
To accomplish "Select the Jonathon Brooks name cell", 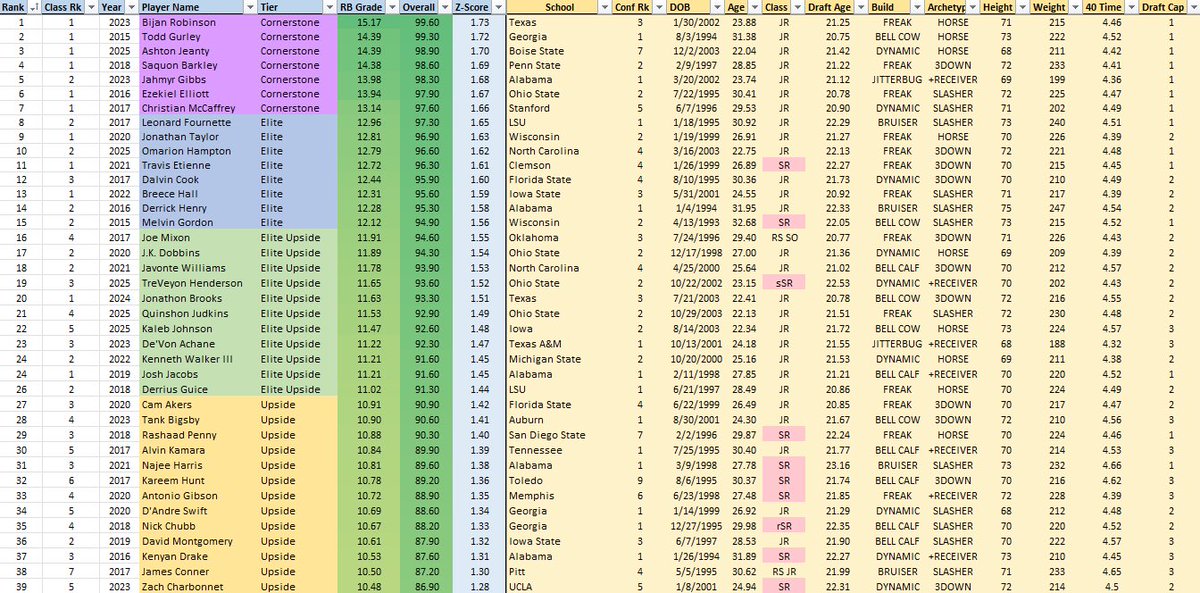I will click(x=198, y=298).
